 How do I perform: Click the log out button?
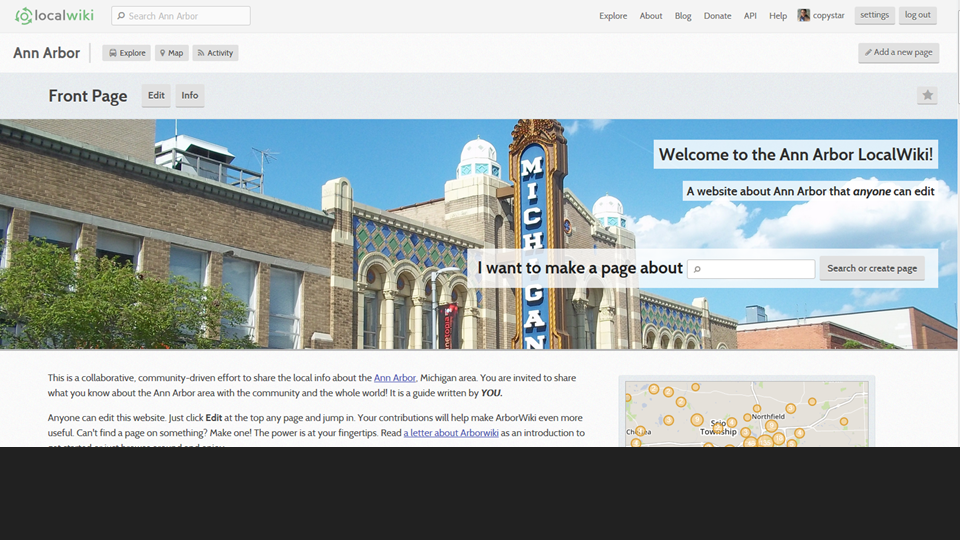(x=917, y=15)
